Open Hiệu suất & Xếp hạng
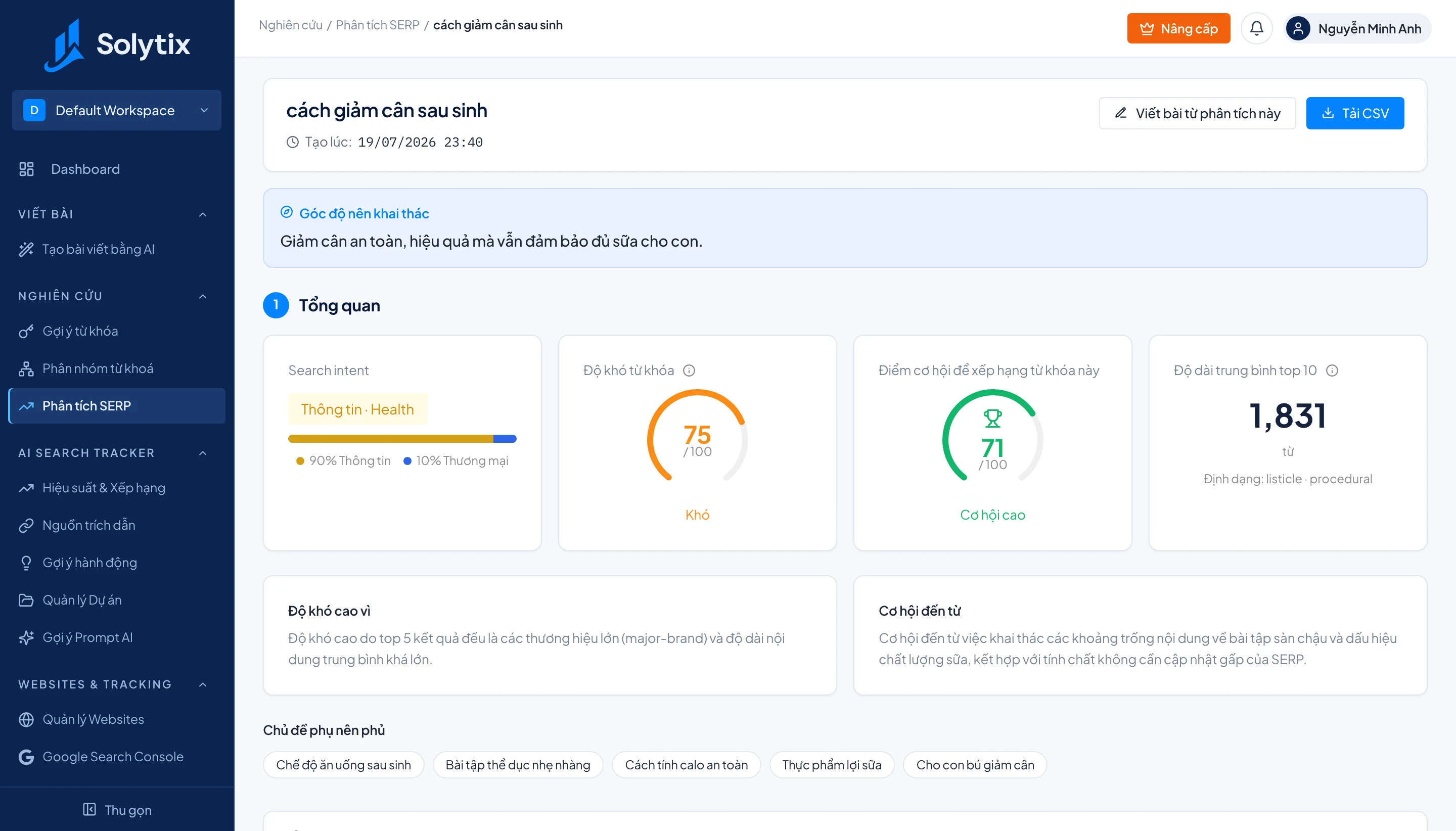1456x831 pixels. (117, 488)
